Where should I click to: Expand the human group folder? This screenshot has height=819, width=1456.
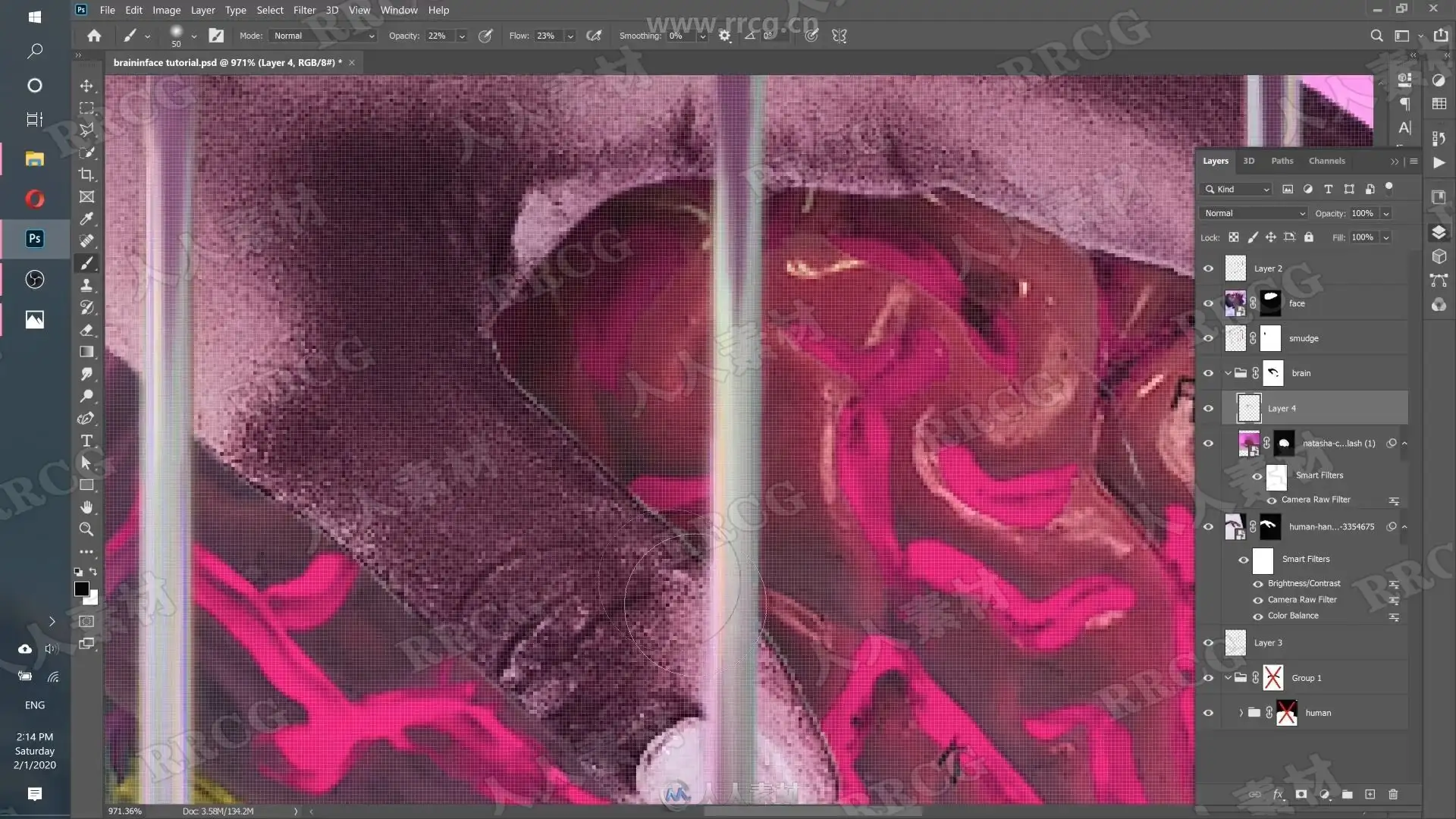pyautogui.click(x=1241, y=713)
